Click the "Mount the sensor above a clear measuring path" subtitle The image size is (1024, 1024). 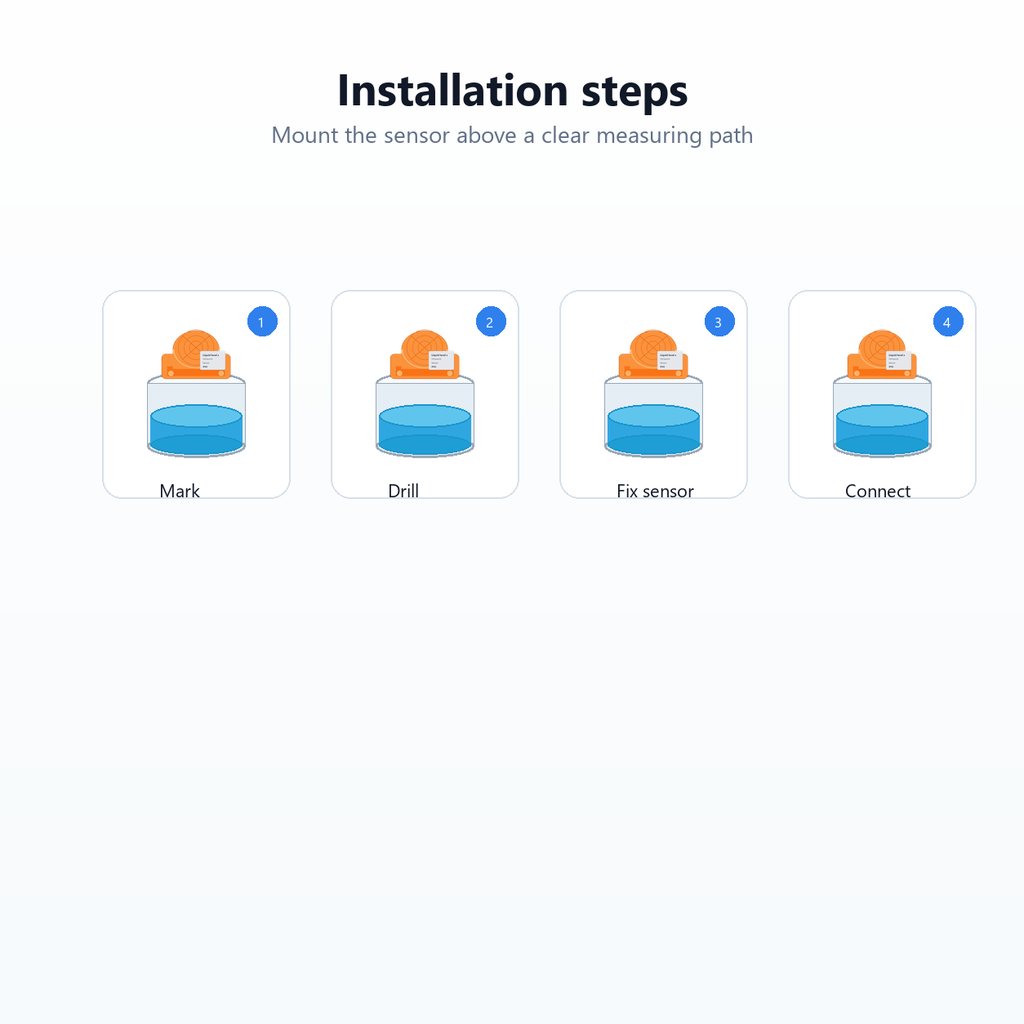pyautogui.click(x=512, y=135)
